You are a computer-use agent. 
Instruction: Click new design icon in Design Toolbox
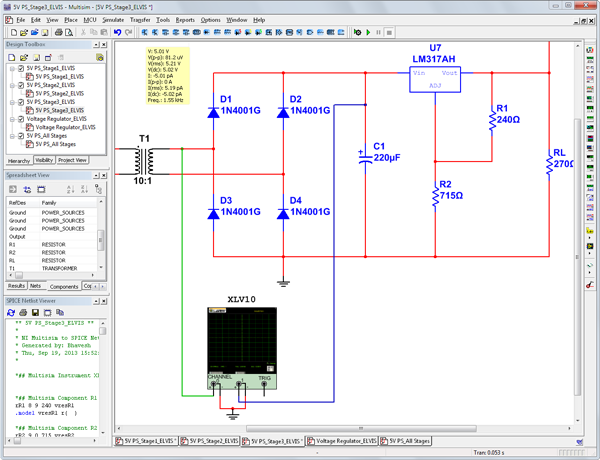[x=11, y=58]
